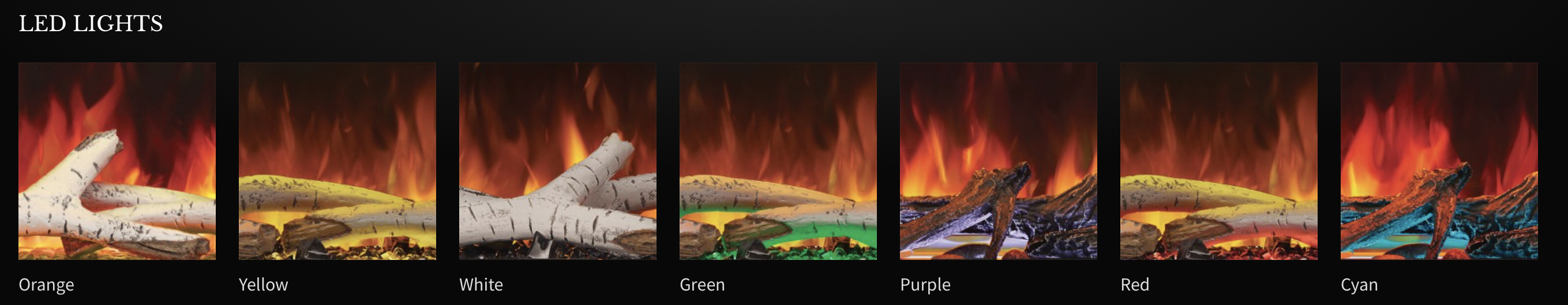This screenshot has height=305, width=1568.
Task: Click the 'Purple' caption text
Action: (925, 285)
